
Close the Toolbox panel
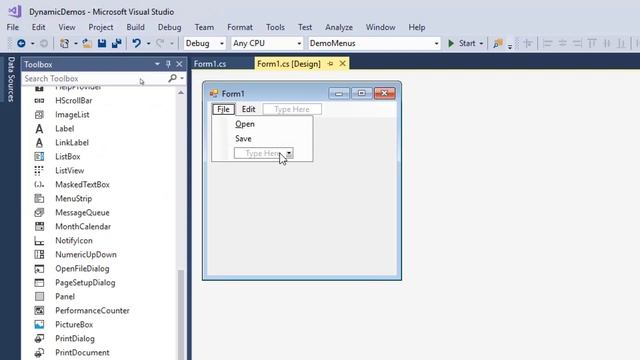click(x=179, y=64)
